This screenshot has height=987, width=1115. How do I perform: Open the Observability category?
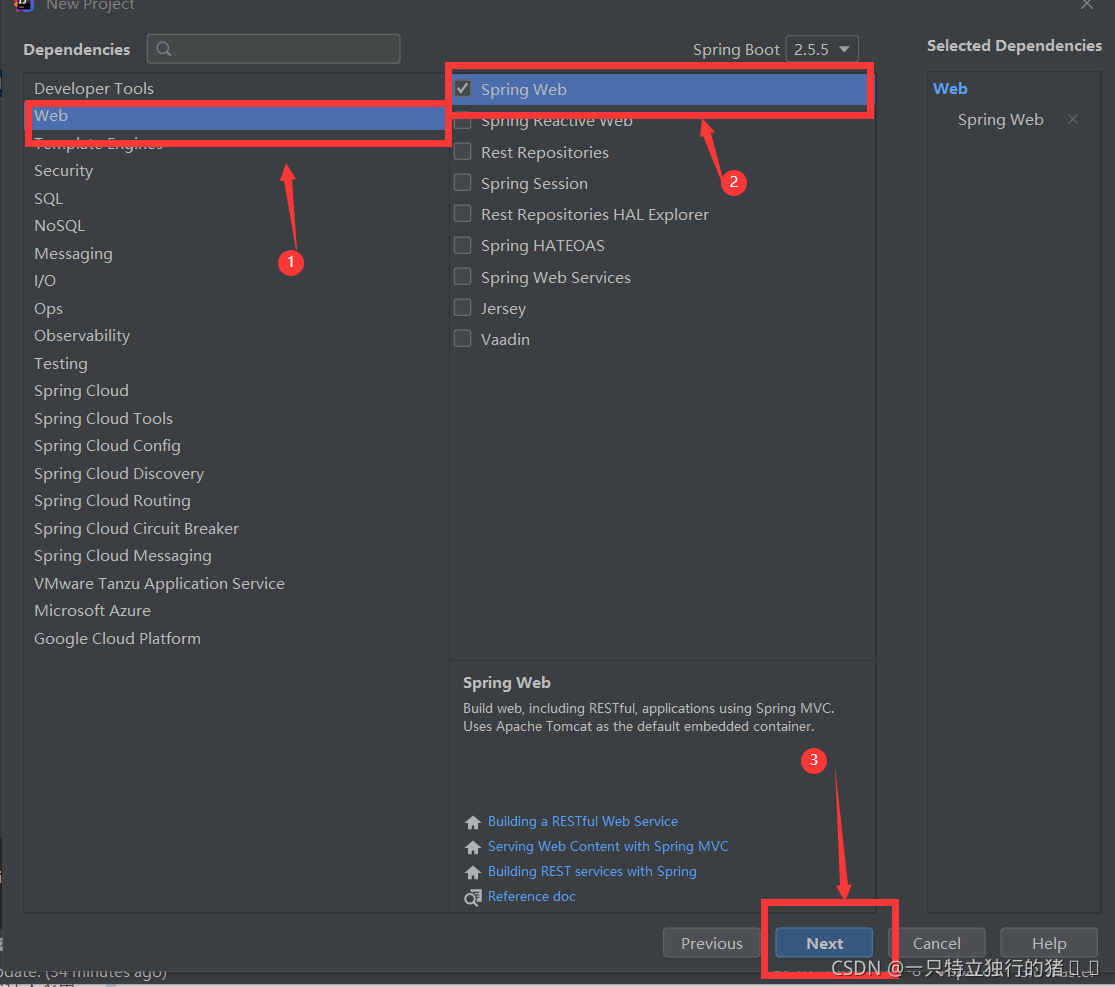pyautogui.click(x=235, y=336)
